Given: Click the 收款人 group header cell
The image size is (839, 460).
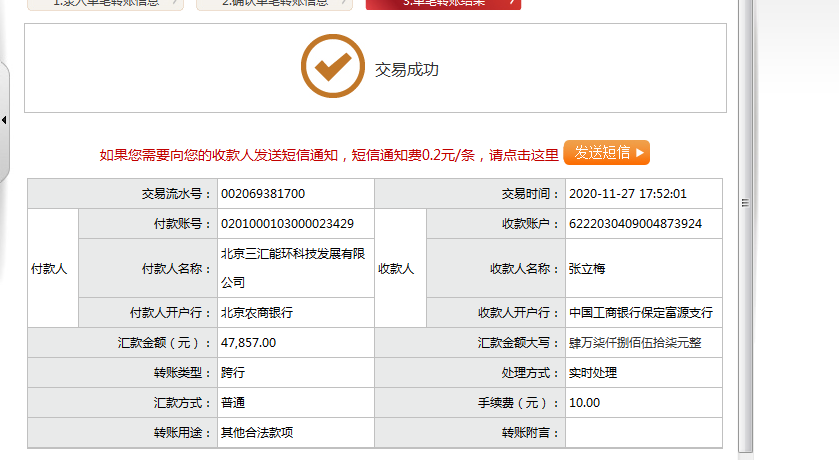Looking at the screenshot, I should [400, 268].
